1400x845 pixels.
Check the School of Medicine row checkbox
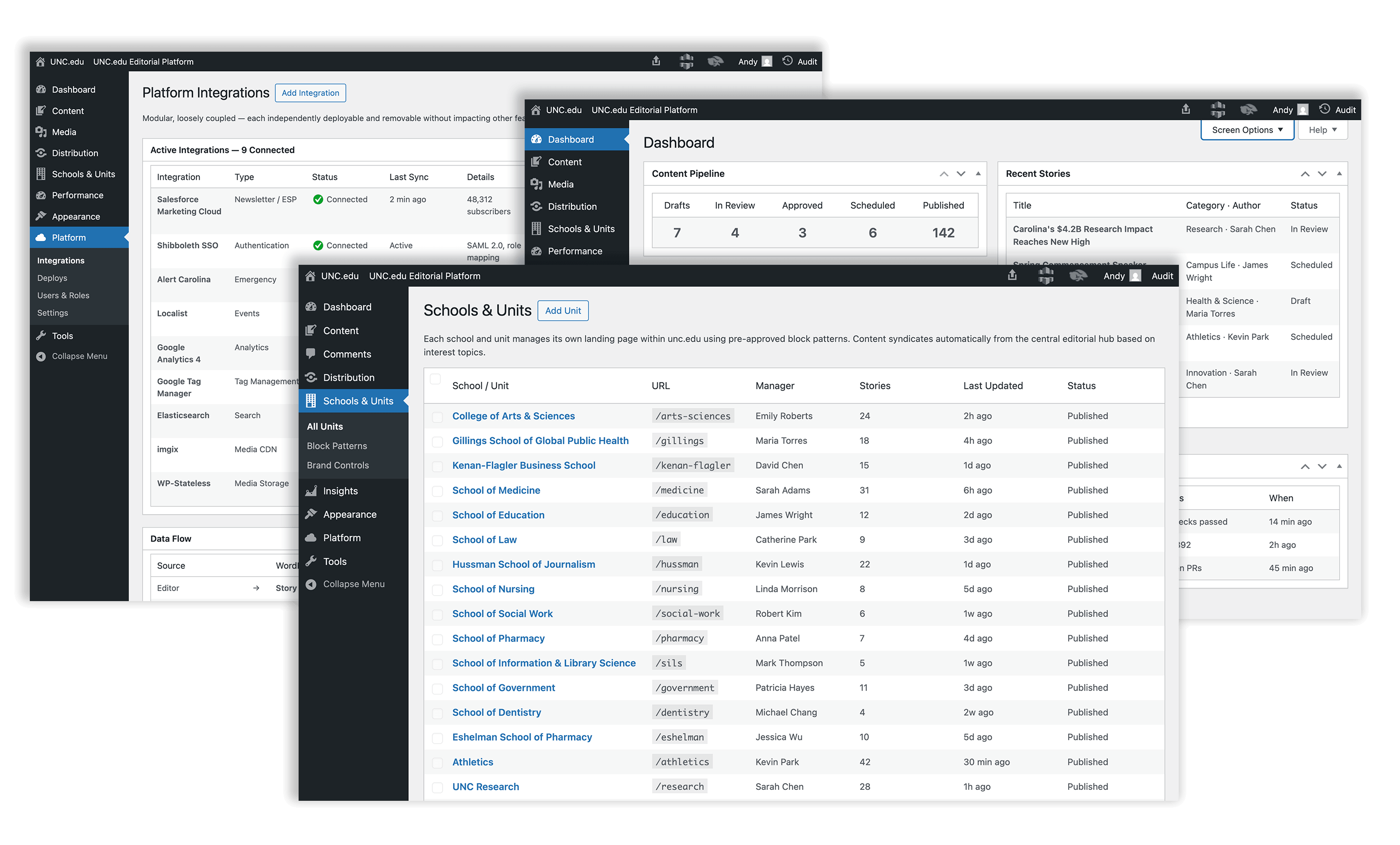pos(437,491)
